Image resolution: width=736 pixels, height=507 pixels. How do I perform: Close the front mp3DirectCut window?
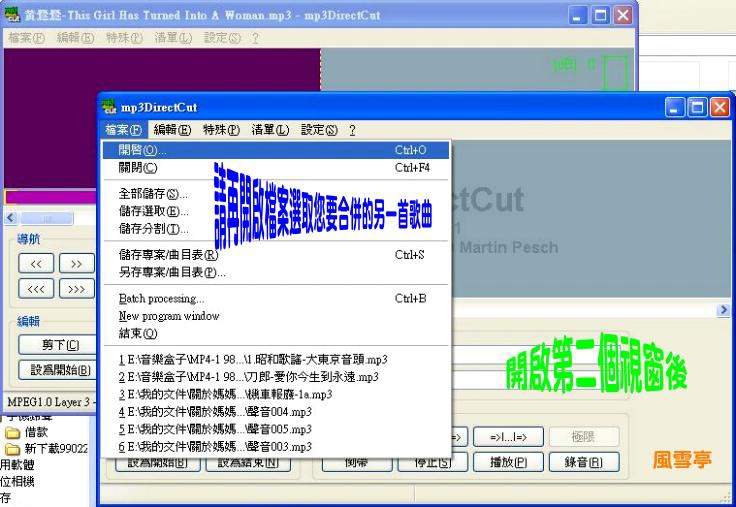tap(720, 108)
